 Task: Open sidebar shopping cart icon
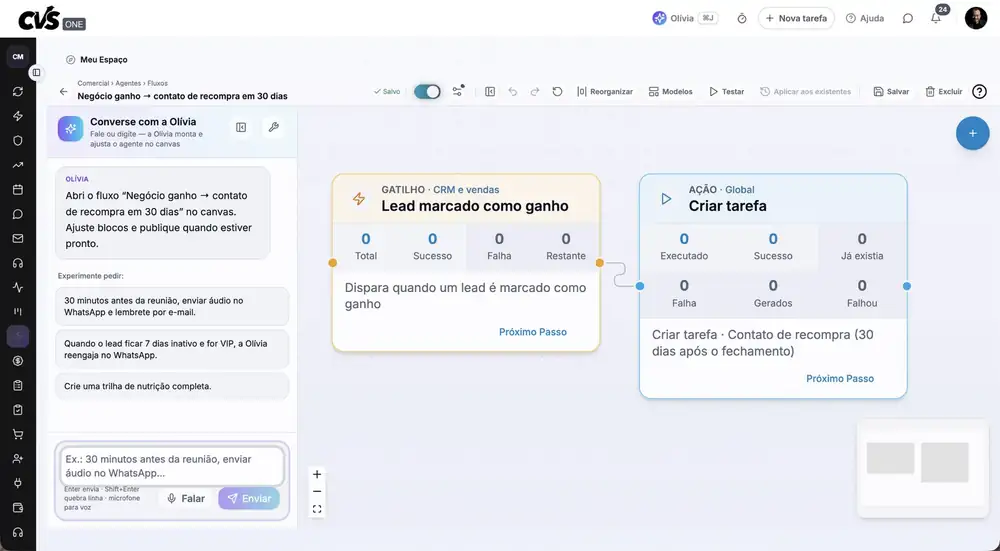[x=18, y=434]
